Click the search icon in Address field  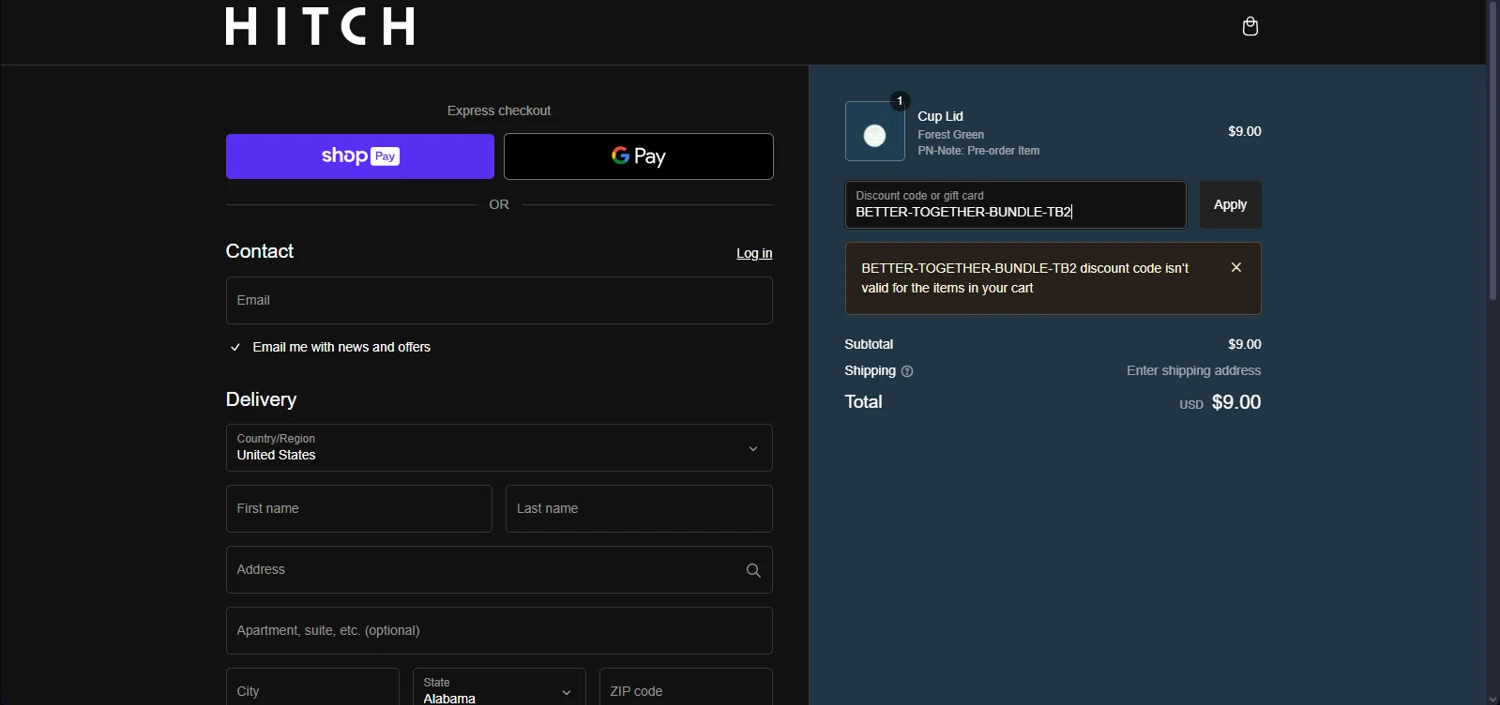pyautogui.click(x=753, y=570)
